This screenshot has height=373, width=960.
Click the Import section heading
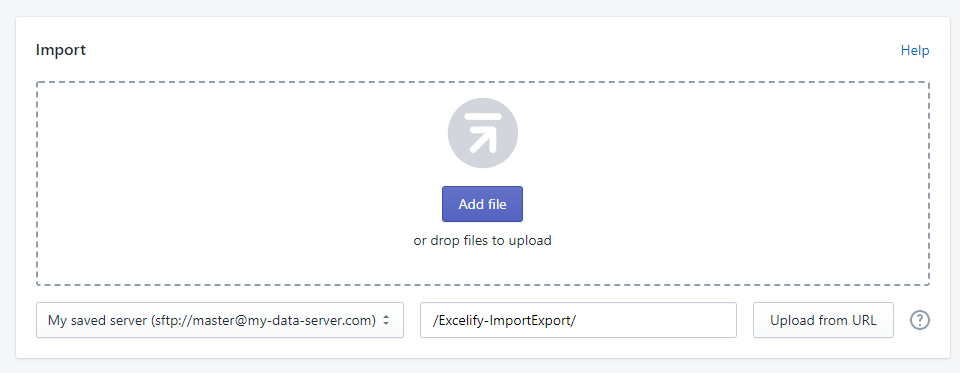click(x=61, y=50)
